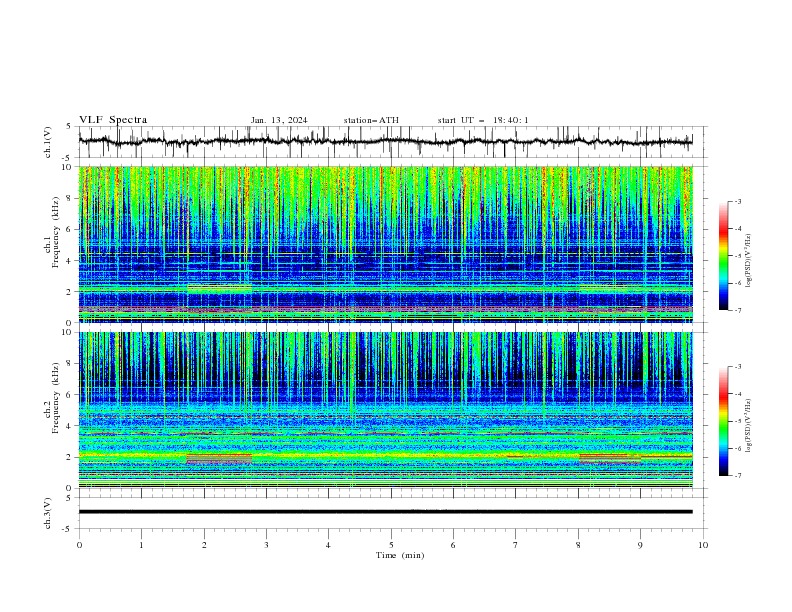Click the ch.1 voltage waveform trace
The height and width of the screenshot is (612, 792).
pos(385,141)
